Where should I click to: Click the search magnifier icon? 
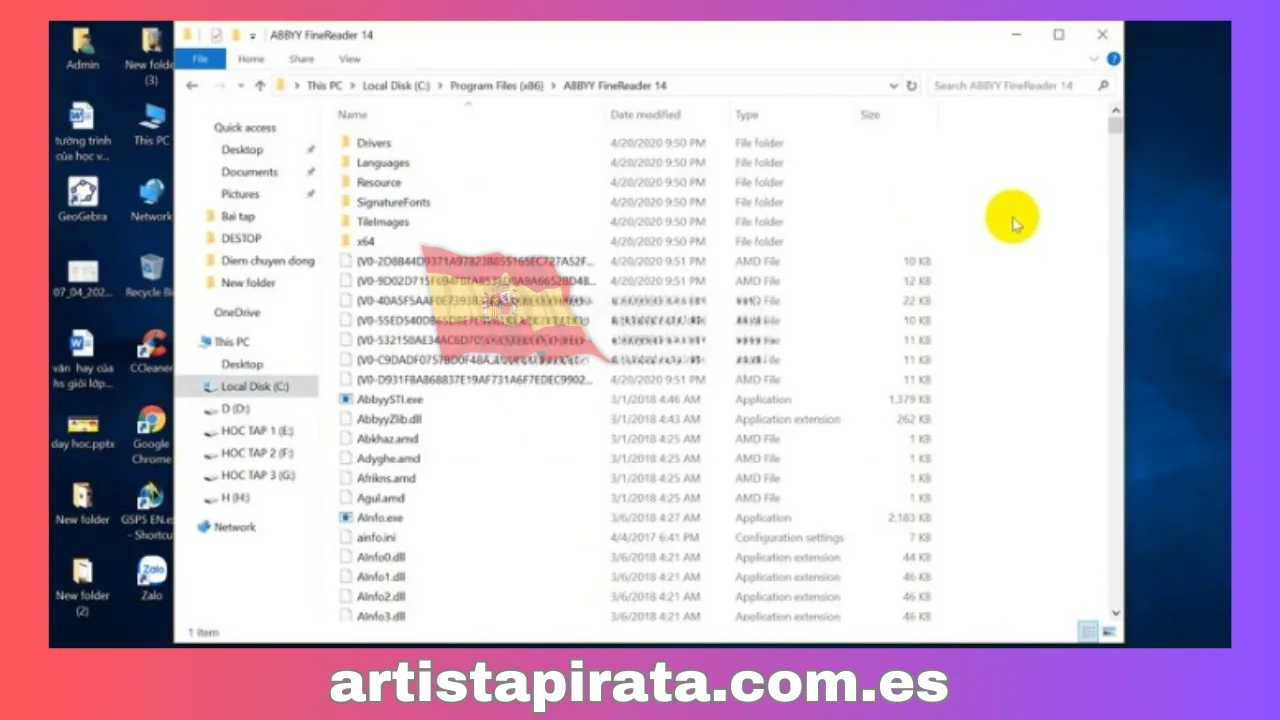[x=1104, y=86]
